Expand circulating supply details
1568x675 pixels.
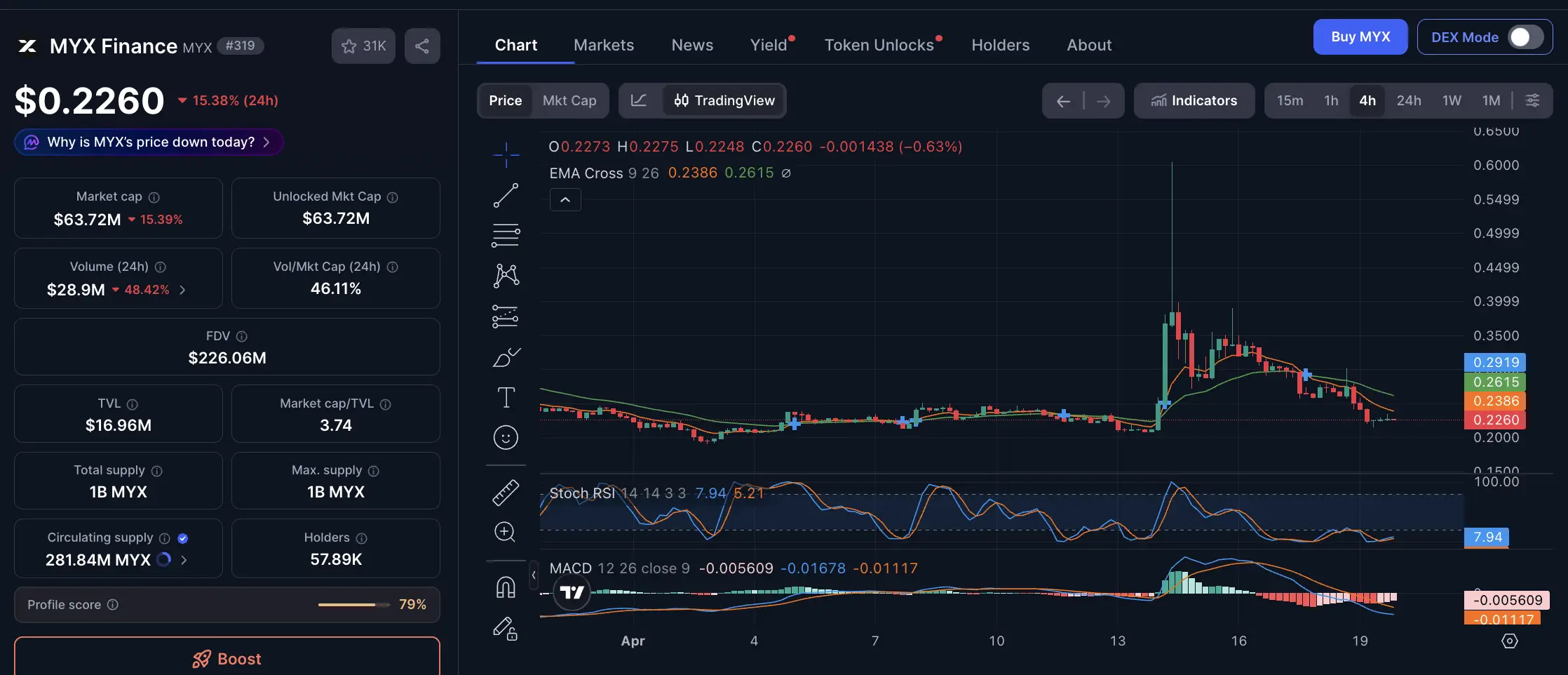184,560
